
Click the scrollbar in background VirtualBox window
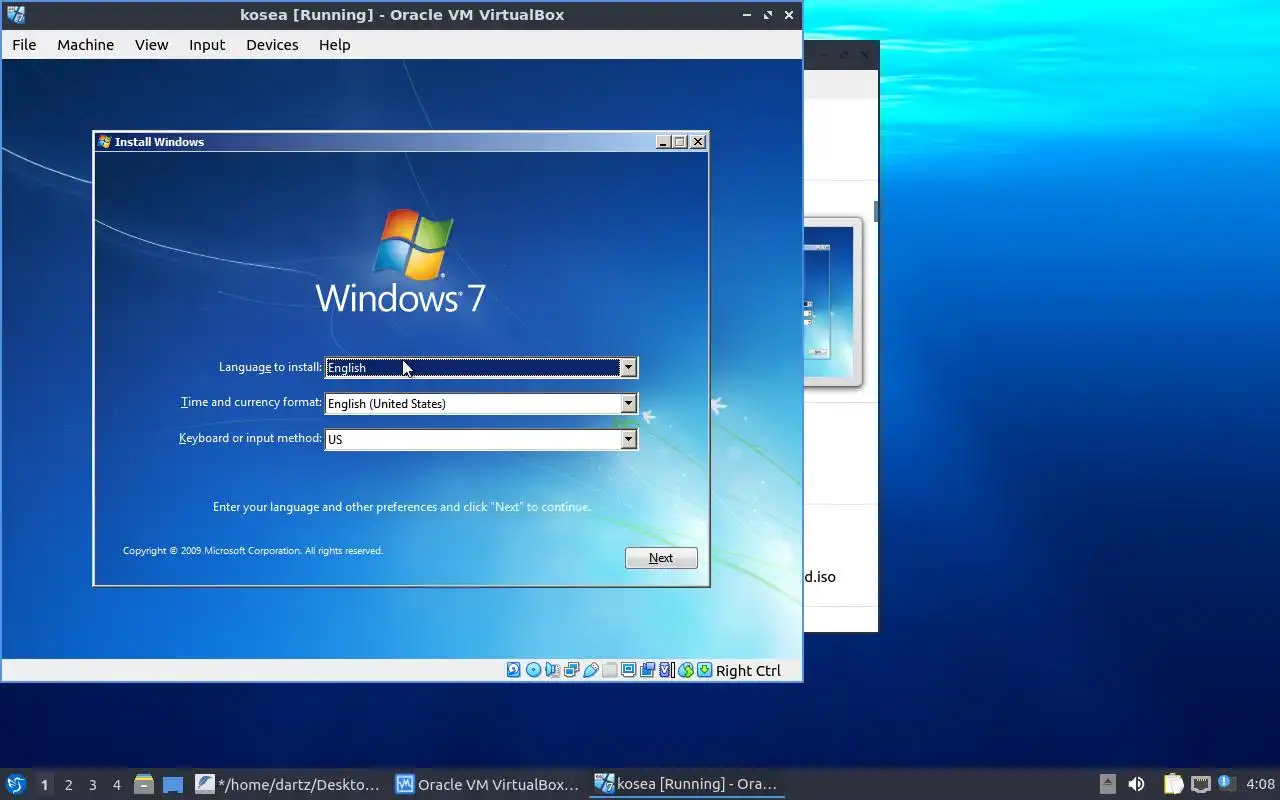click(876, 211)
